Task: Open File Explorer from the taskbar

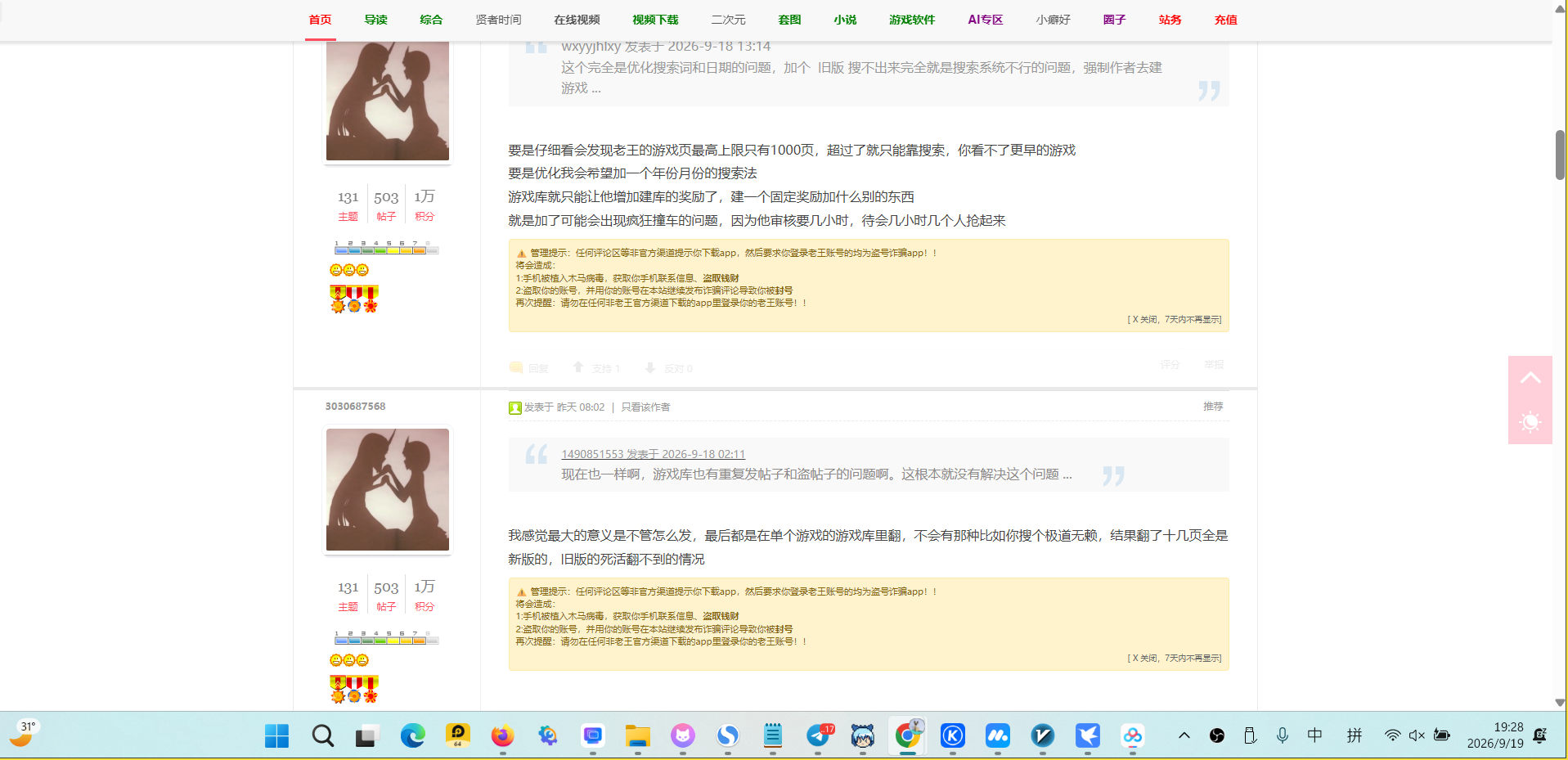Action: click(x=637, y=735)
